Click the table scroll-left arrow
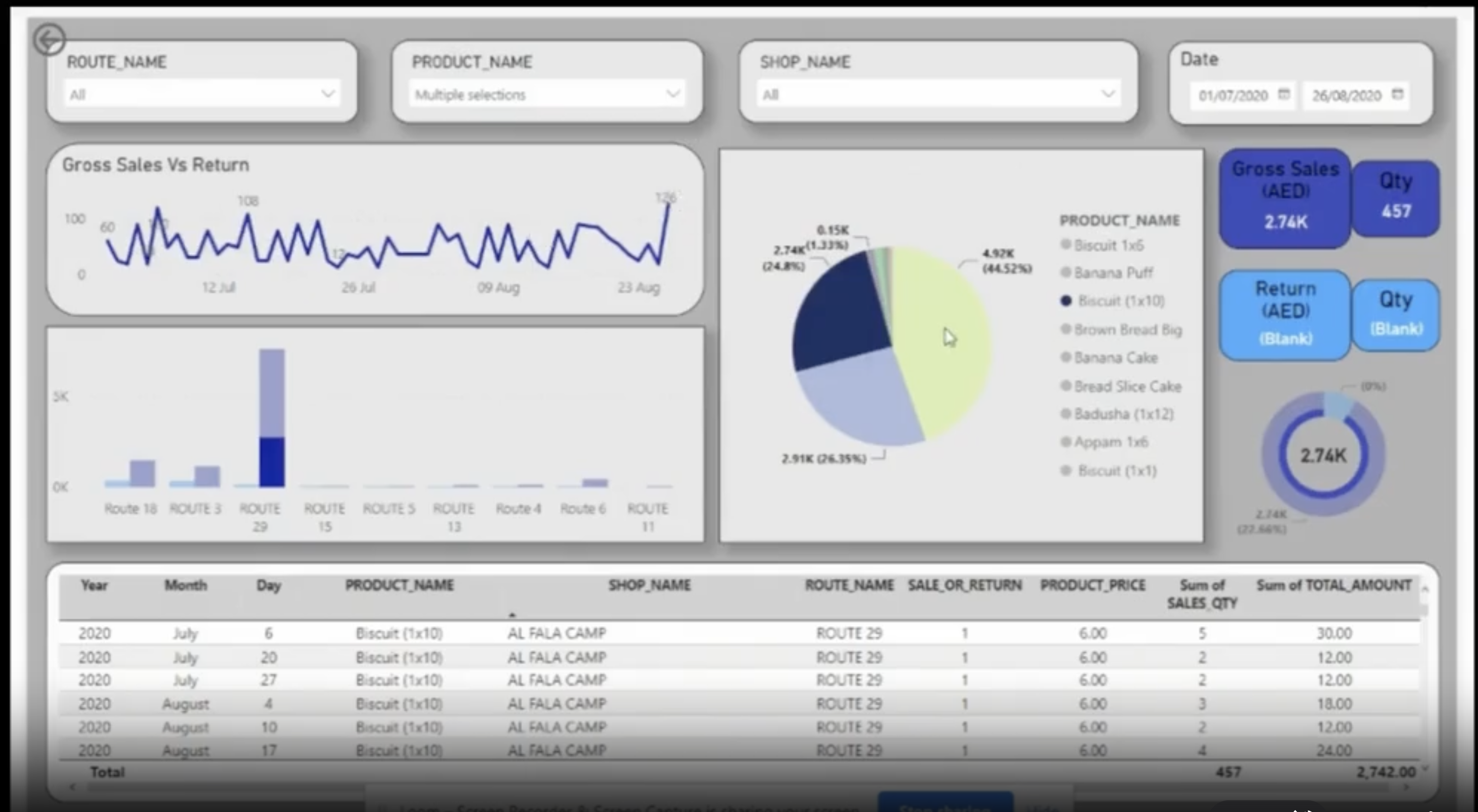Screen dimensions: 1478x812 pos(72,787)
